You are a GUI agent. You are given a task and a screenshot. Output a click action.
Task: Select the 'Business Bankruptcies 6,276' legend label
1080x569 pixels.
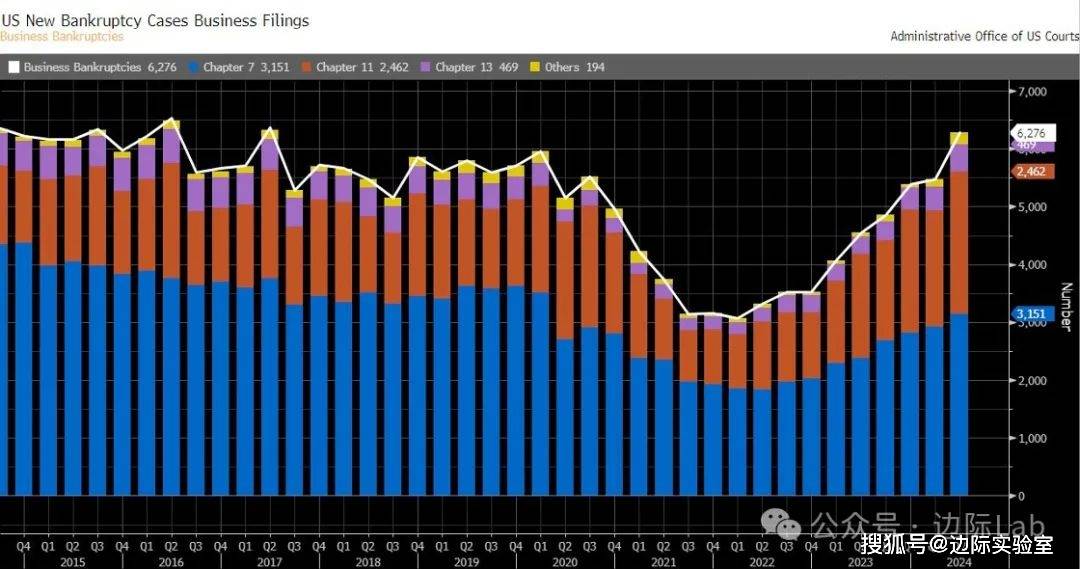tap(100, 68)
